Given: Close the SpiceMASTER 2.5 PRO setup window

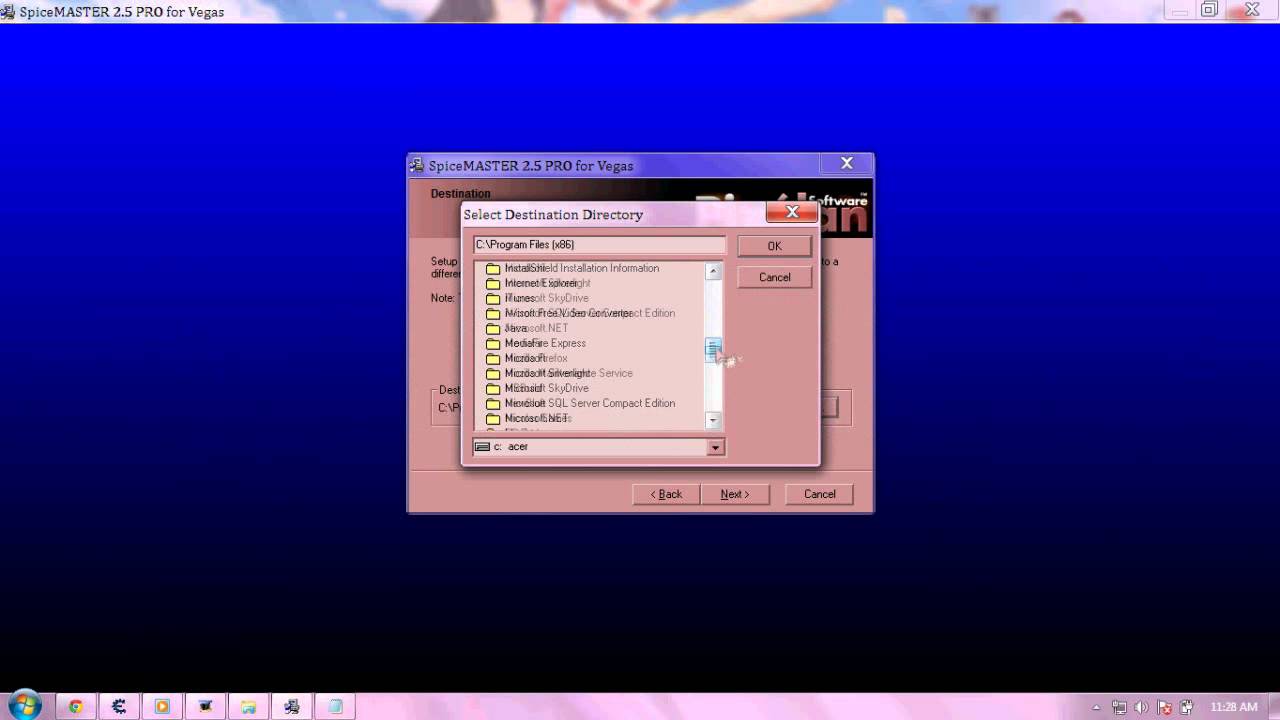Looking at the screenshot, I should click(x=846, y=163).
